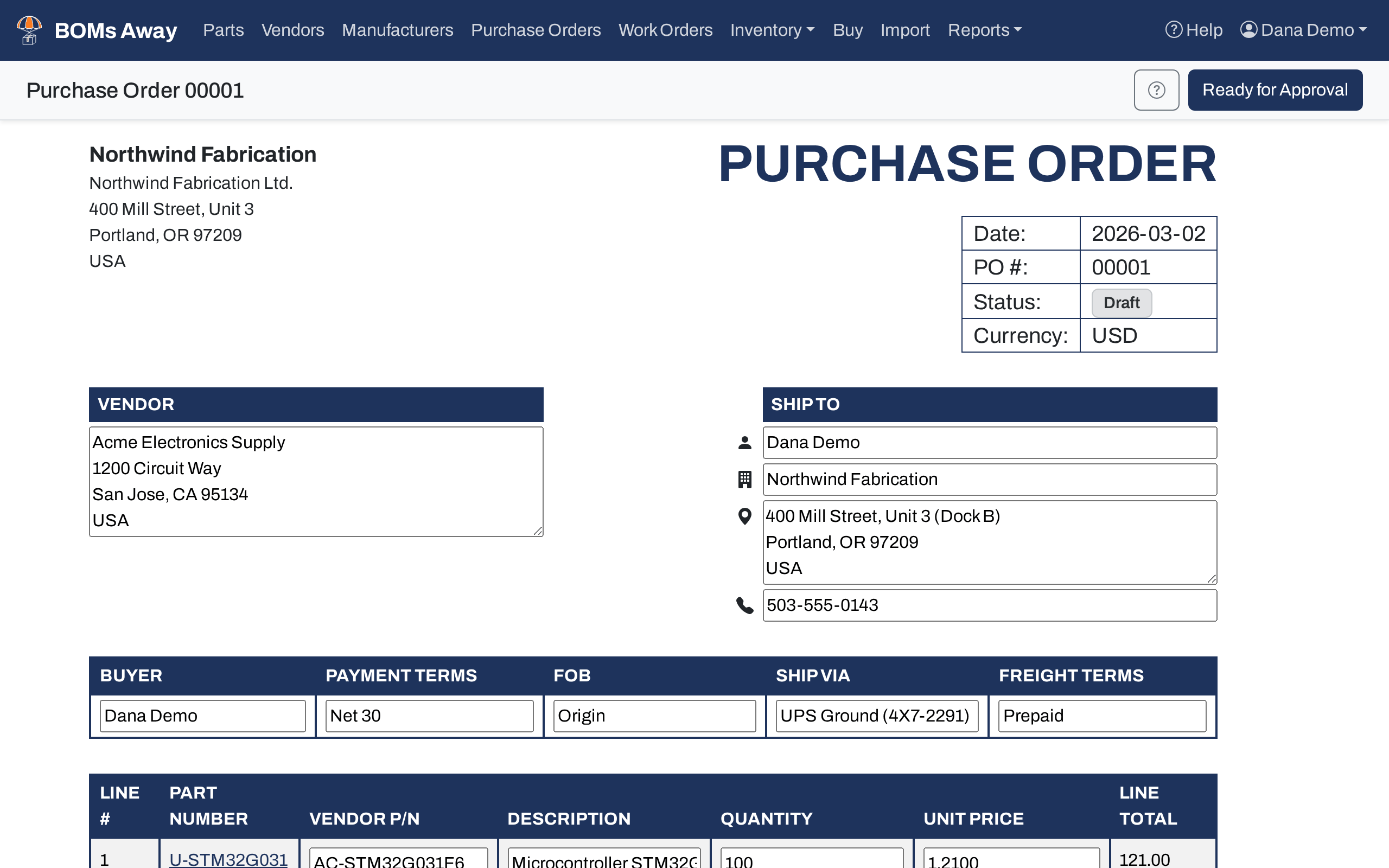The image size is (1389, 868).
Task: Open Work Orders in navbar
Action: [x=665, y=30]
